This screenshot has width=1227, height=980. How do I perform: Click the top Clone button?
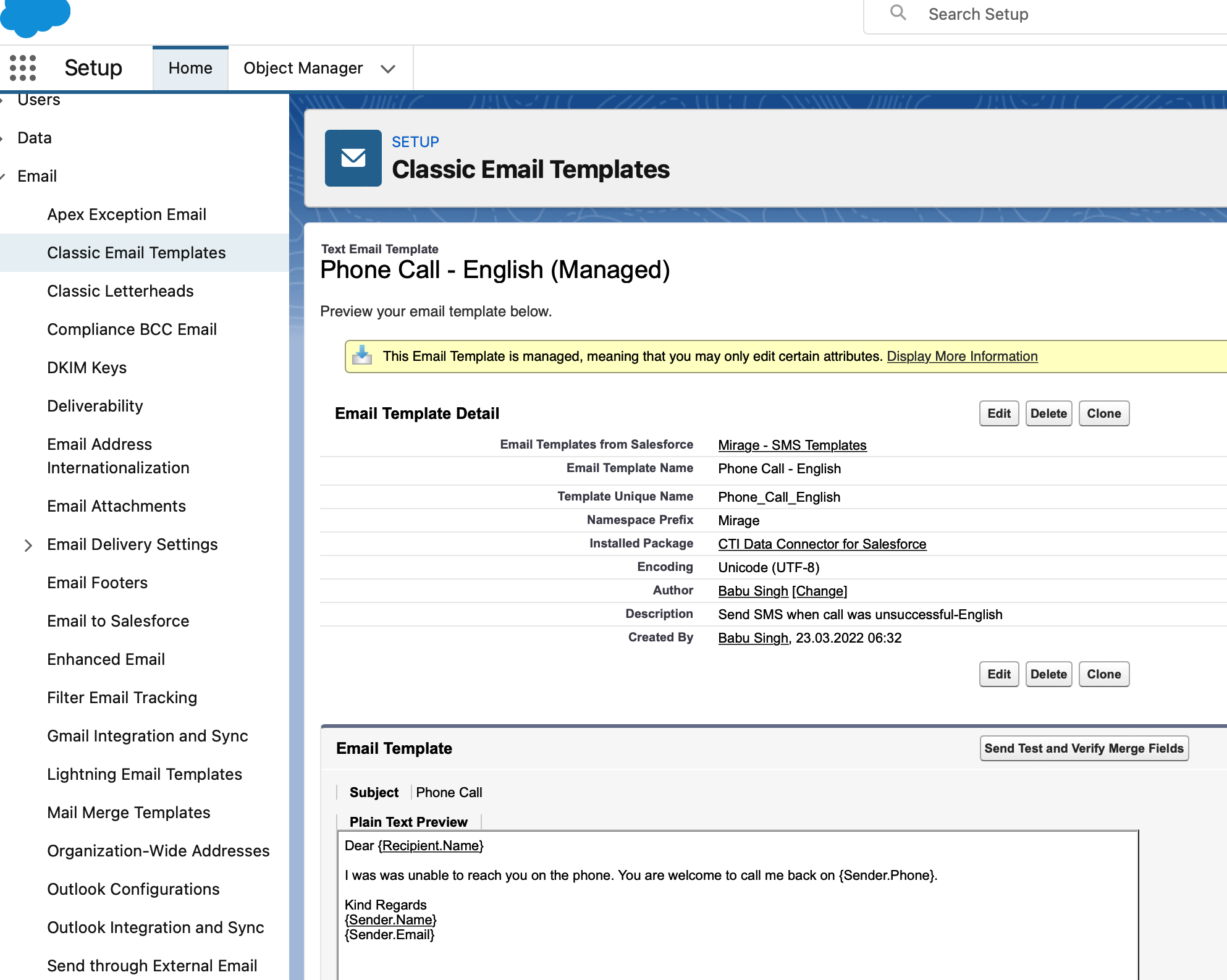[x=1104, y=413]
